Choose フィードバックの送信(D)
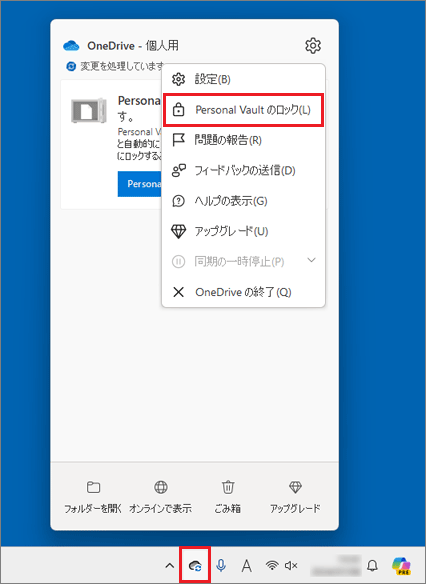 (244, 171)
